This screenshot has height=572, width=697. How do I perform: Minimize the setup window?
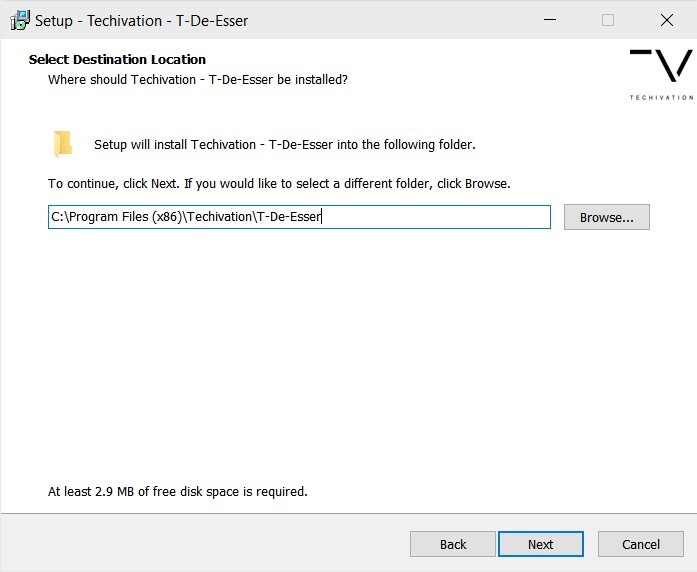tap(550, 20)
